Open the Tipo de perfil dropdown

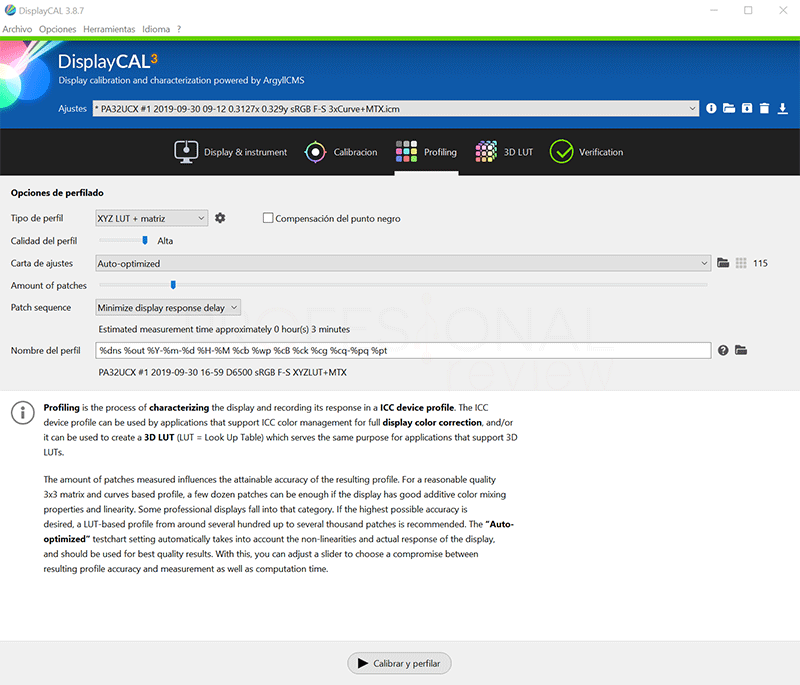(x=152, y=218)
